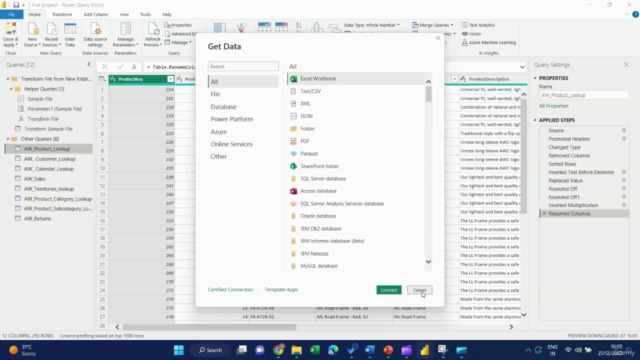640x360 pixels.
Task: Collapse Transform File from New folder group
Action: point(8,79)
